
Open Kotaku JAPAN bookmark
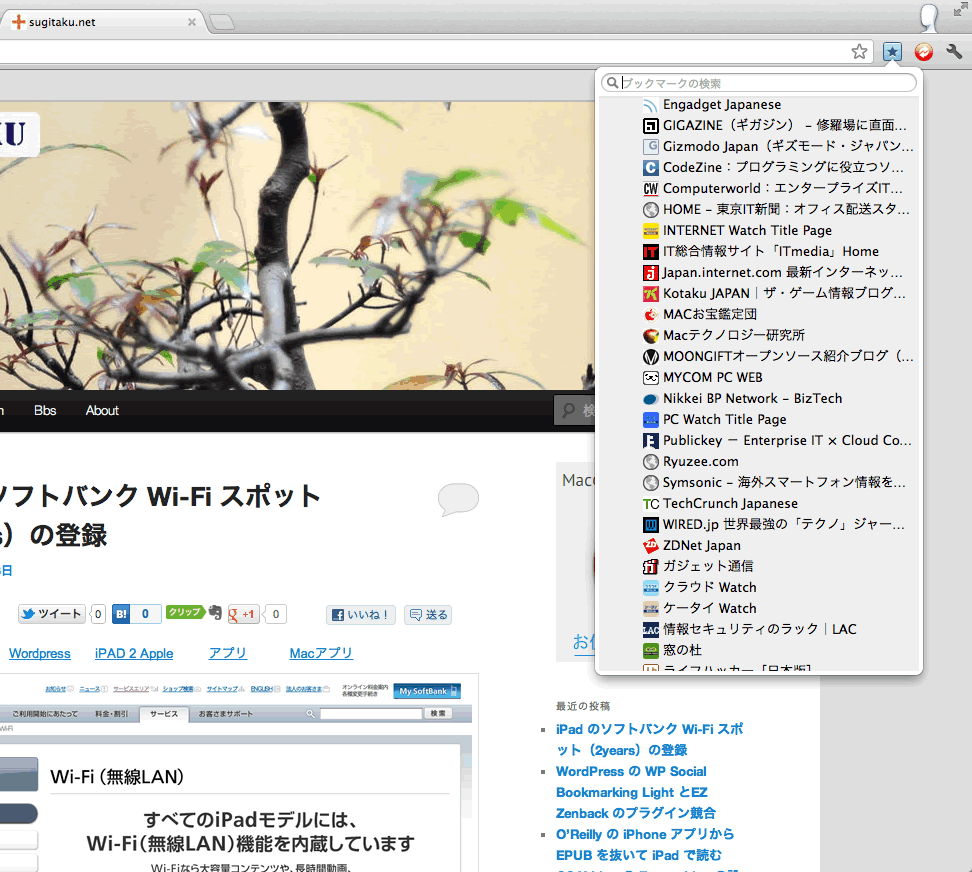pos(759,293)
